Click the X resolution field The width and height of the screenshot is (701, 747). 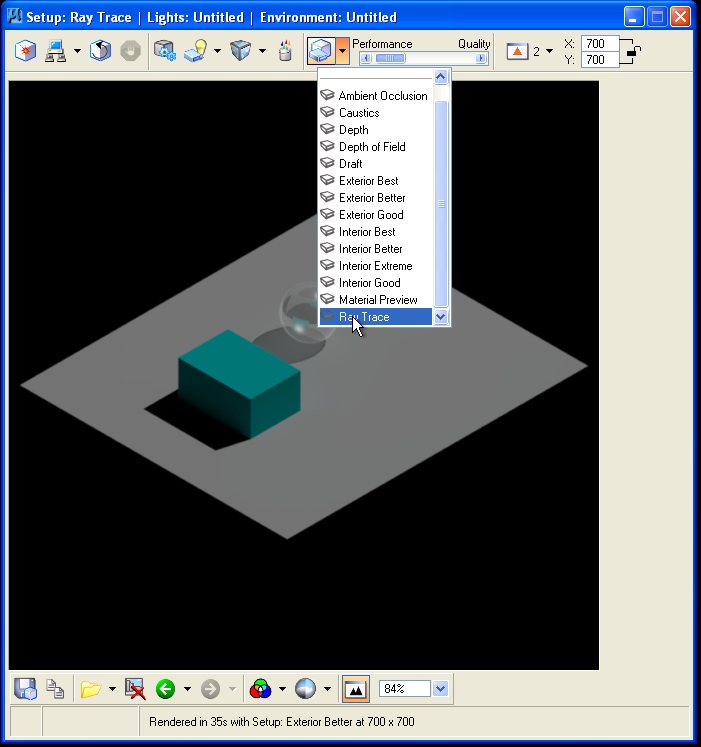599,43
